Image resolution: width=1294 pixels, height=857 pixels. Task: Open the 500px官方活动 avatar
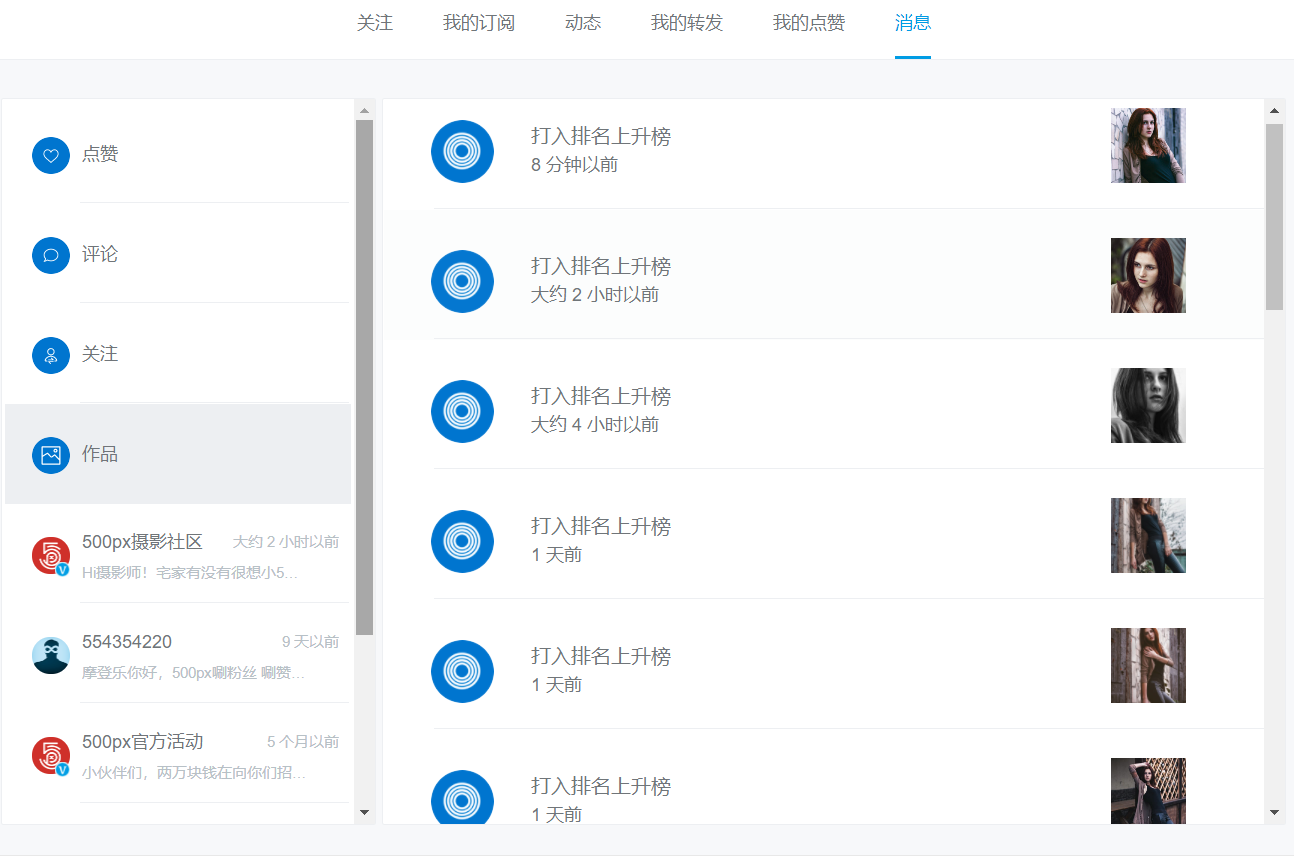(x=51, y=756)
